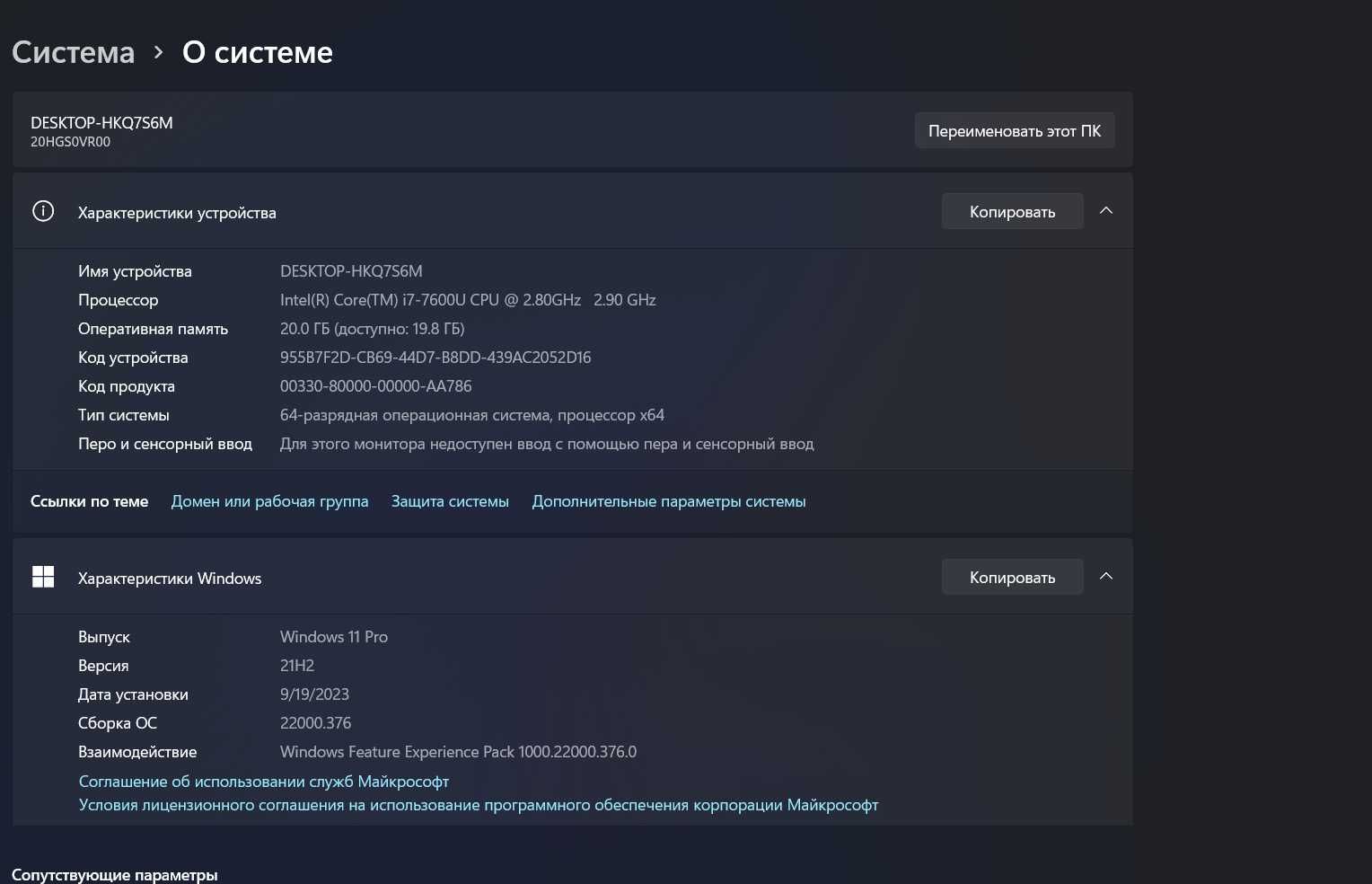Screen dimensions: 1372x884
Task: Click the model code 20HGS0VR00
Action: (70, 142)
